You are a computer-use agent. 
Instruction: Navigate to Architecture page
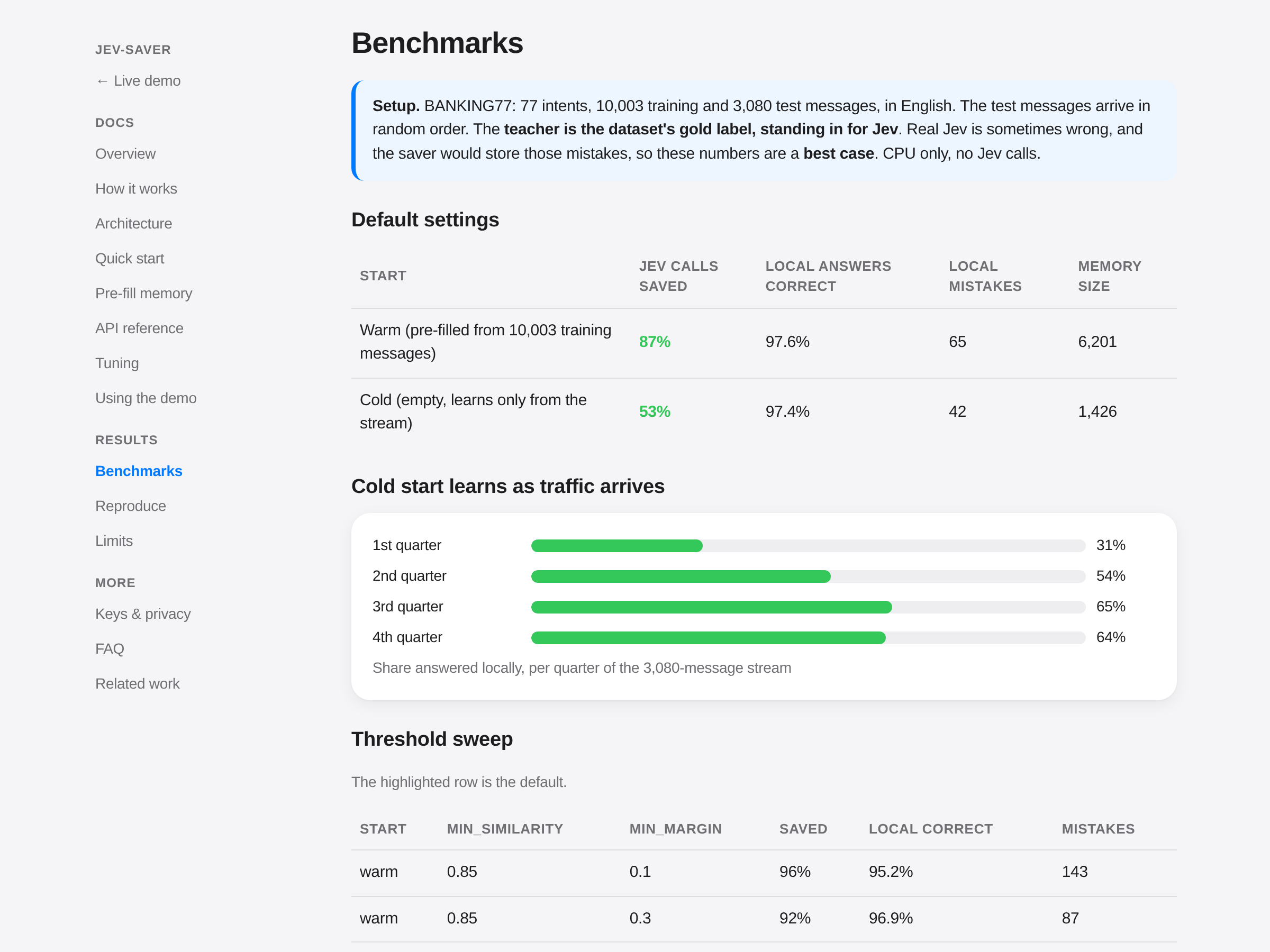(x=134, y=224)
